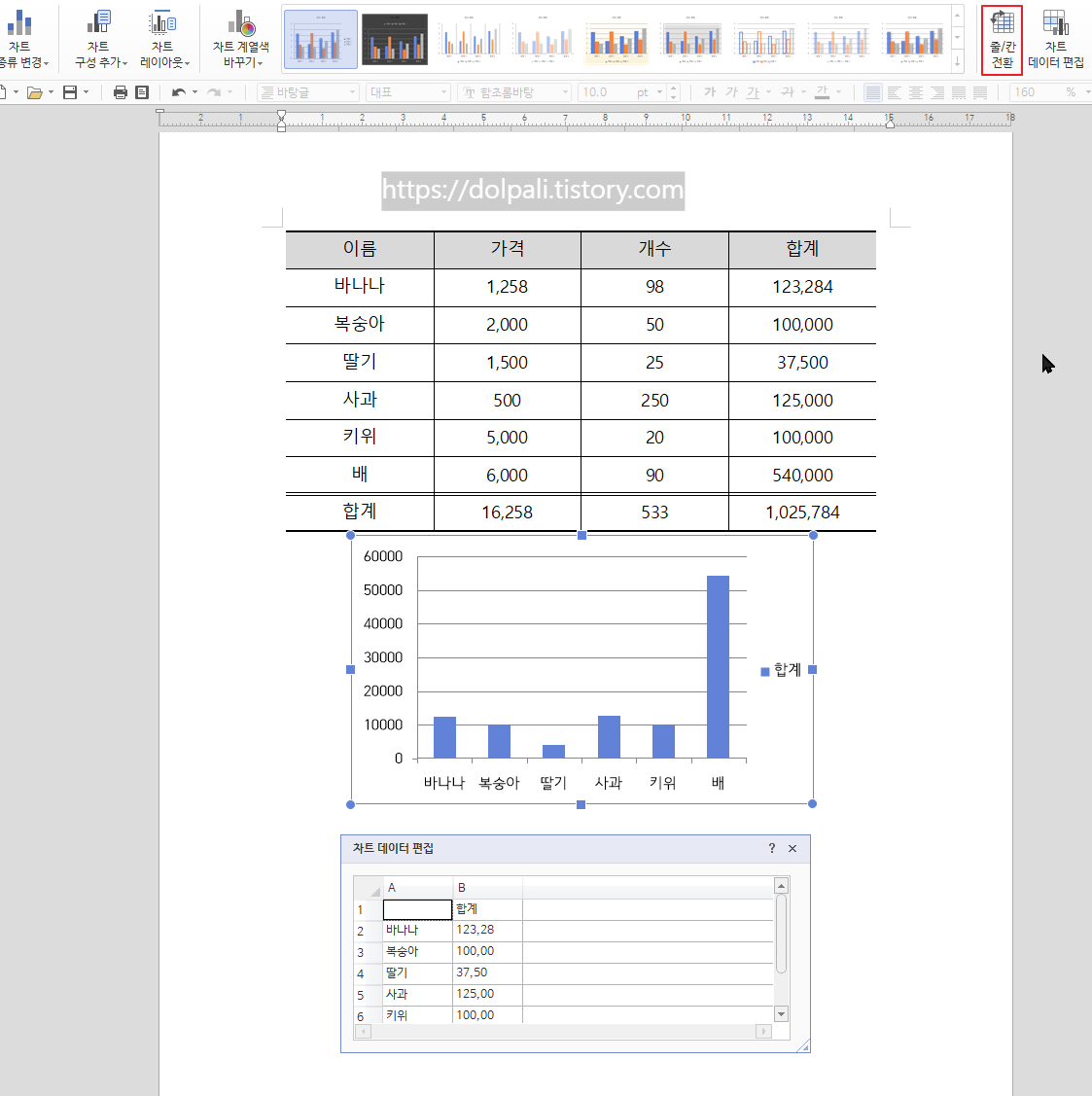
Task: Select the dark background chart style
Action: (x=395, y=39)
